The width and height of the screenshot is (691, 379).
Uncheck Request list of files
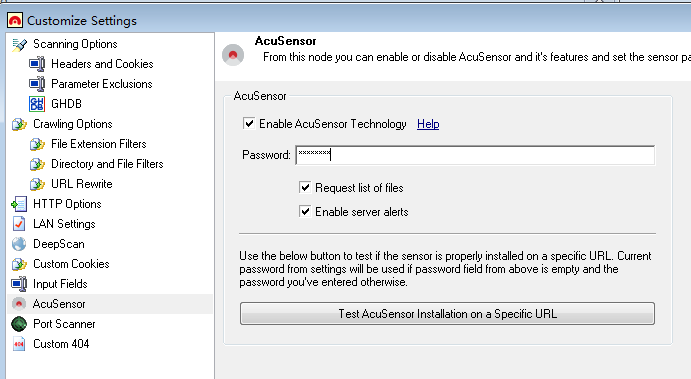[x=305, y=188]
